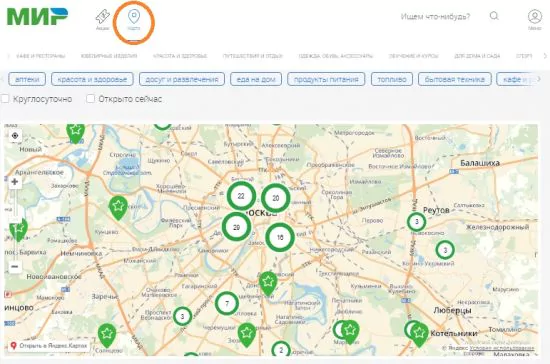Click the Новоивановское label on map
This screenshot has width=550, height=364.
pos(54,277)
